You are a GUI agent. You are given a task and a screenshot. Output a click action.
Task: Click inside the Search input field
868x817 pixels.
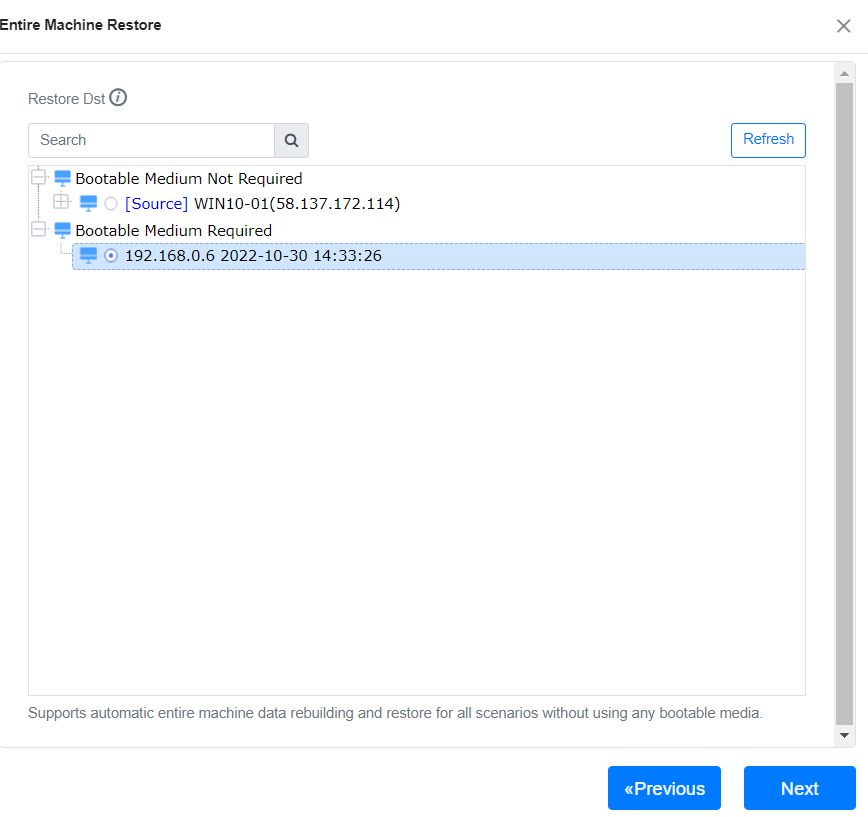(x=150, y=140)
